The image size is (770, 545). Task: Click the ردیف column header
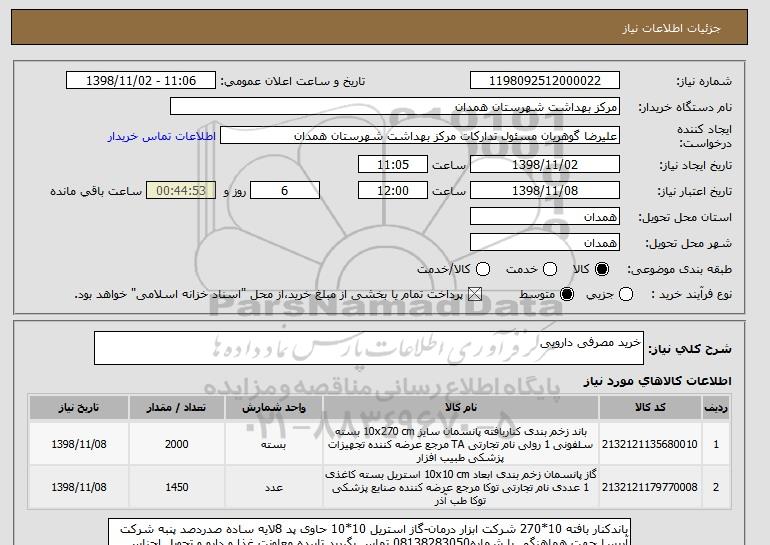click(x=716, y=408)
